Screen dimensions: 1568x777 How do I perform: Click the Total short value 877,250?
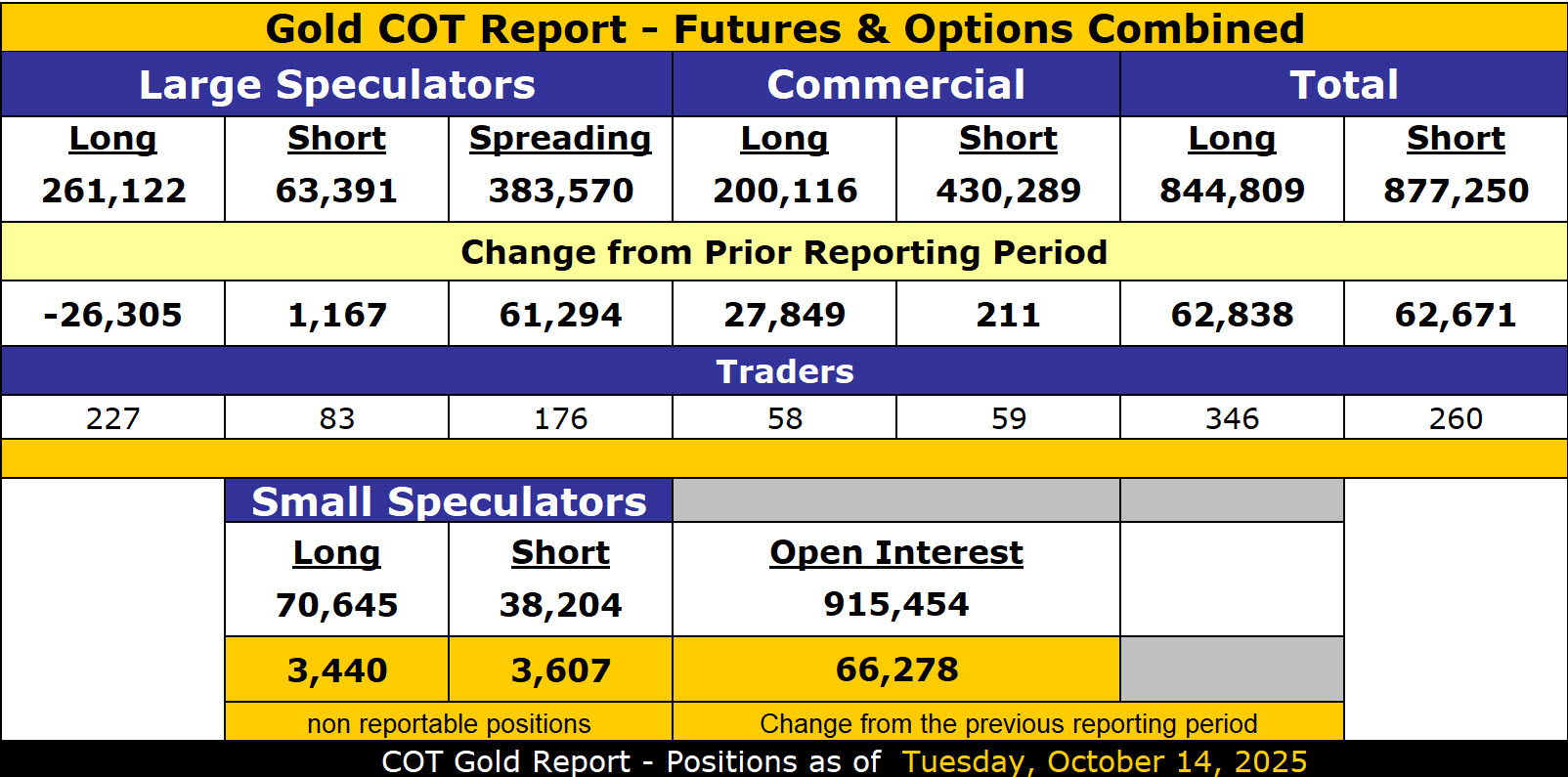coord(1456,191)
